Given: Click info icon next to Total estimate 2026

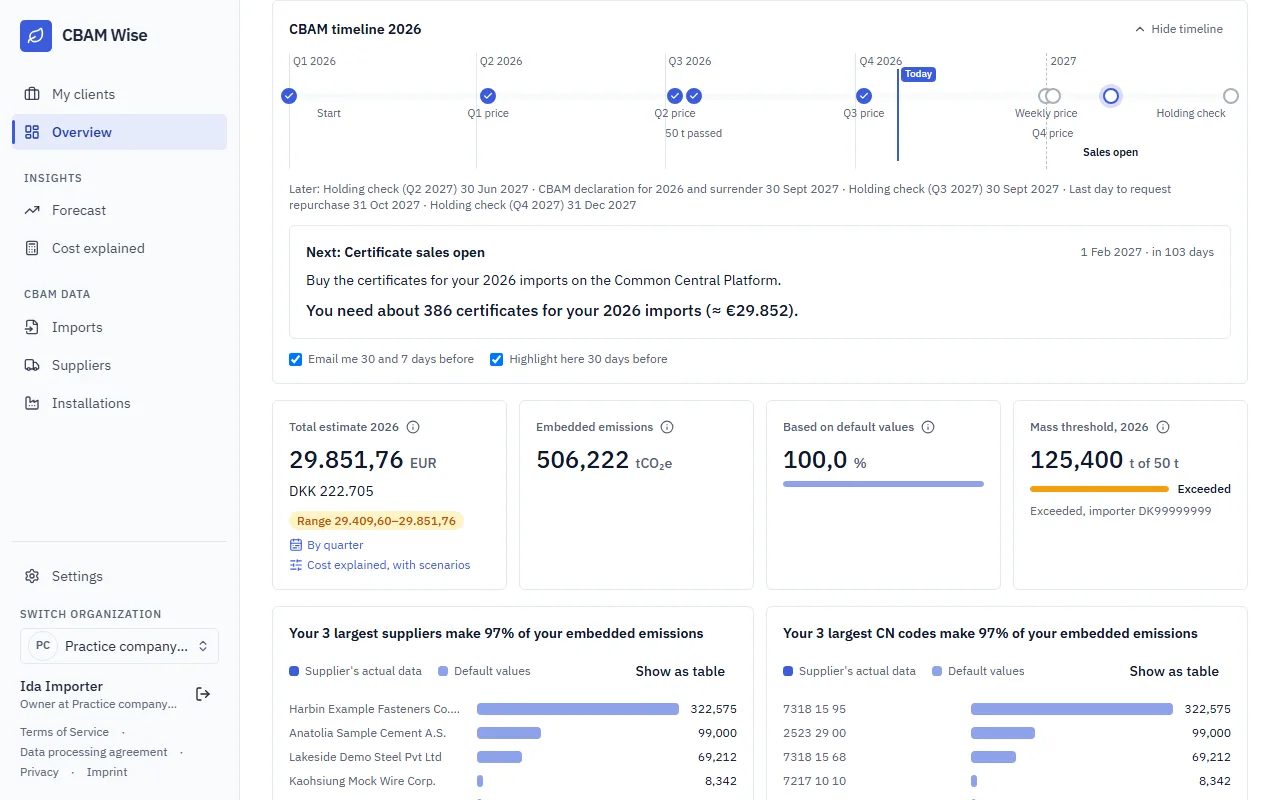Looking at the screenshot, I should click(x=413, y=427).
